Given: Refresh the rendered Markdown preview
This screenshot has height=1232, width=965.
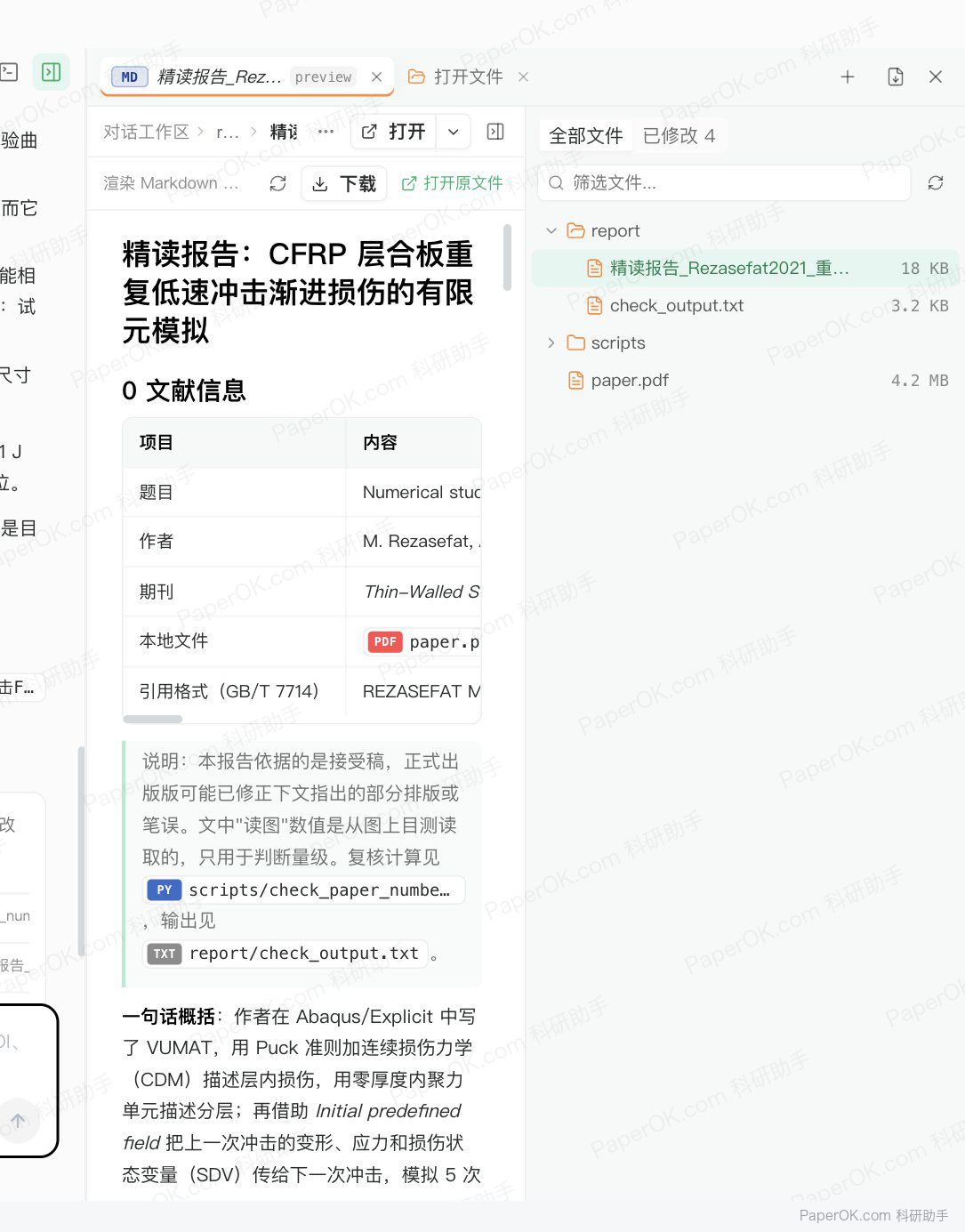Looking at the screenshot, I should coord(277,183).
